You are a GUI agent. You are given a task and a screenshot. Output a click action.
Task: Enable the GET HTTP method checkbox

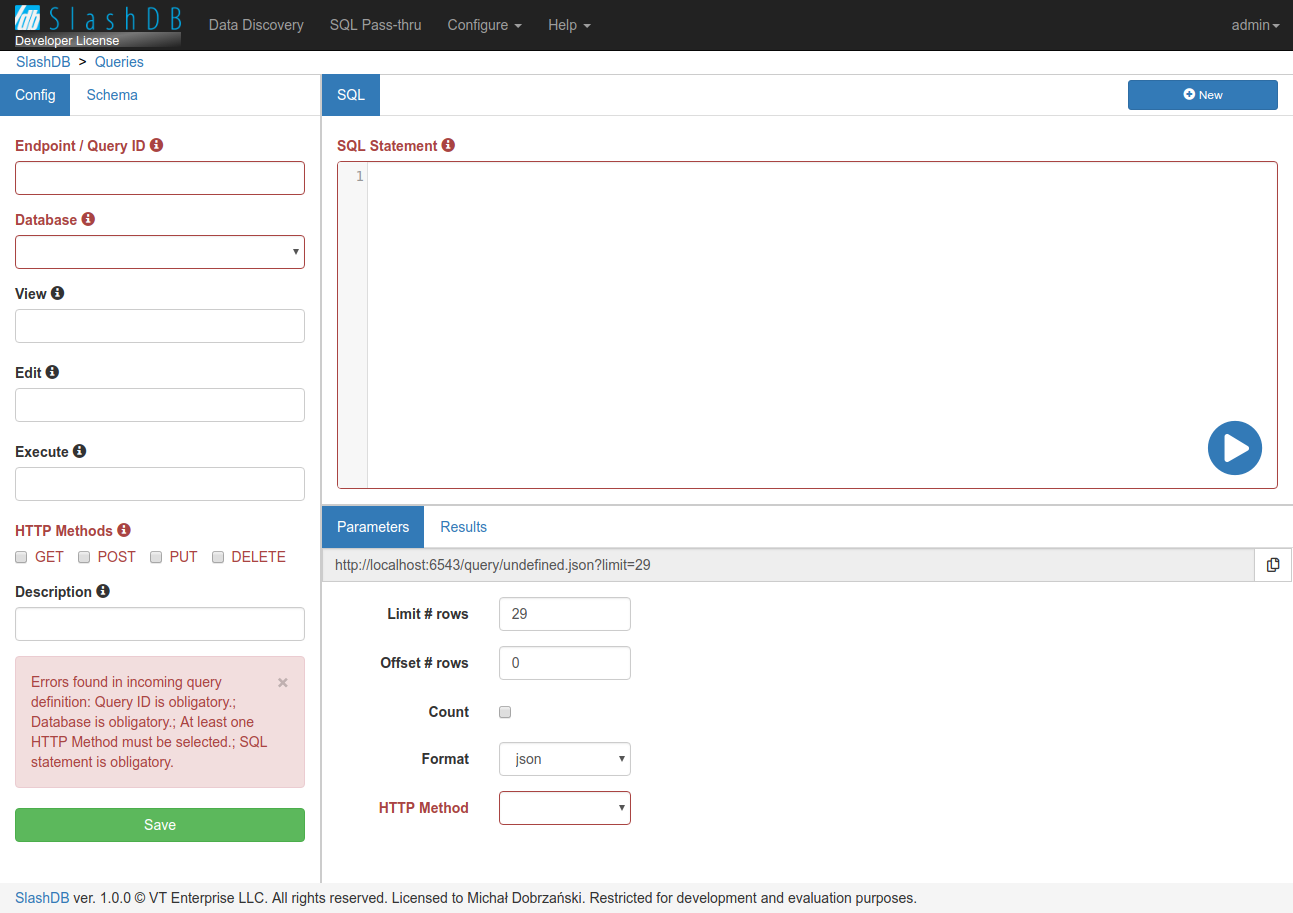[21, 557]
